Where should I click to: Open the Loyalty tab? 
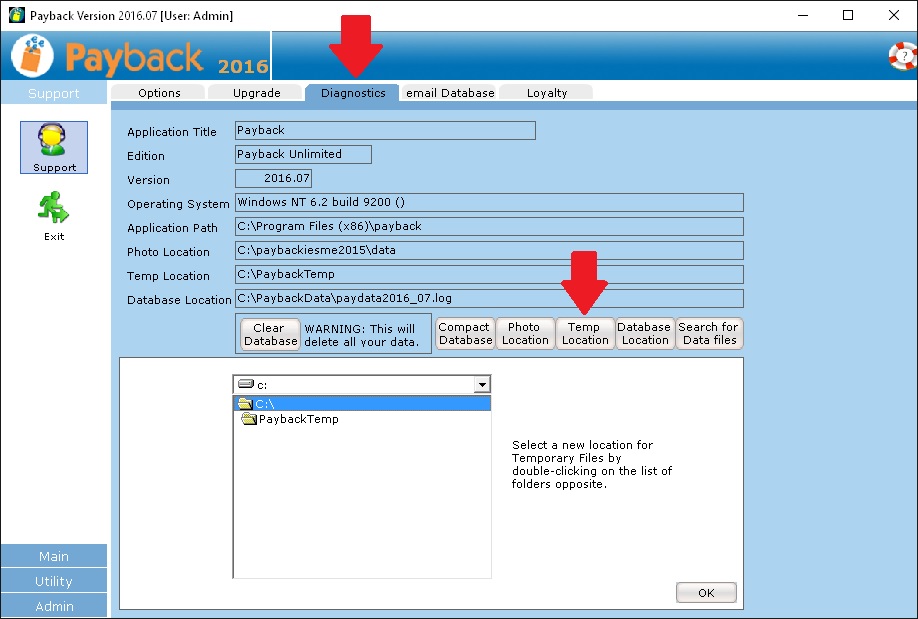point(547,93)
